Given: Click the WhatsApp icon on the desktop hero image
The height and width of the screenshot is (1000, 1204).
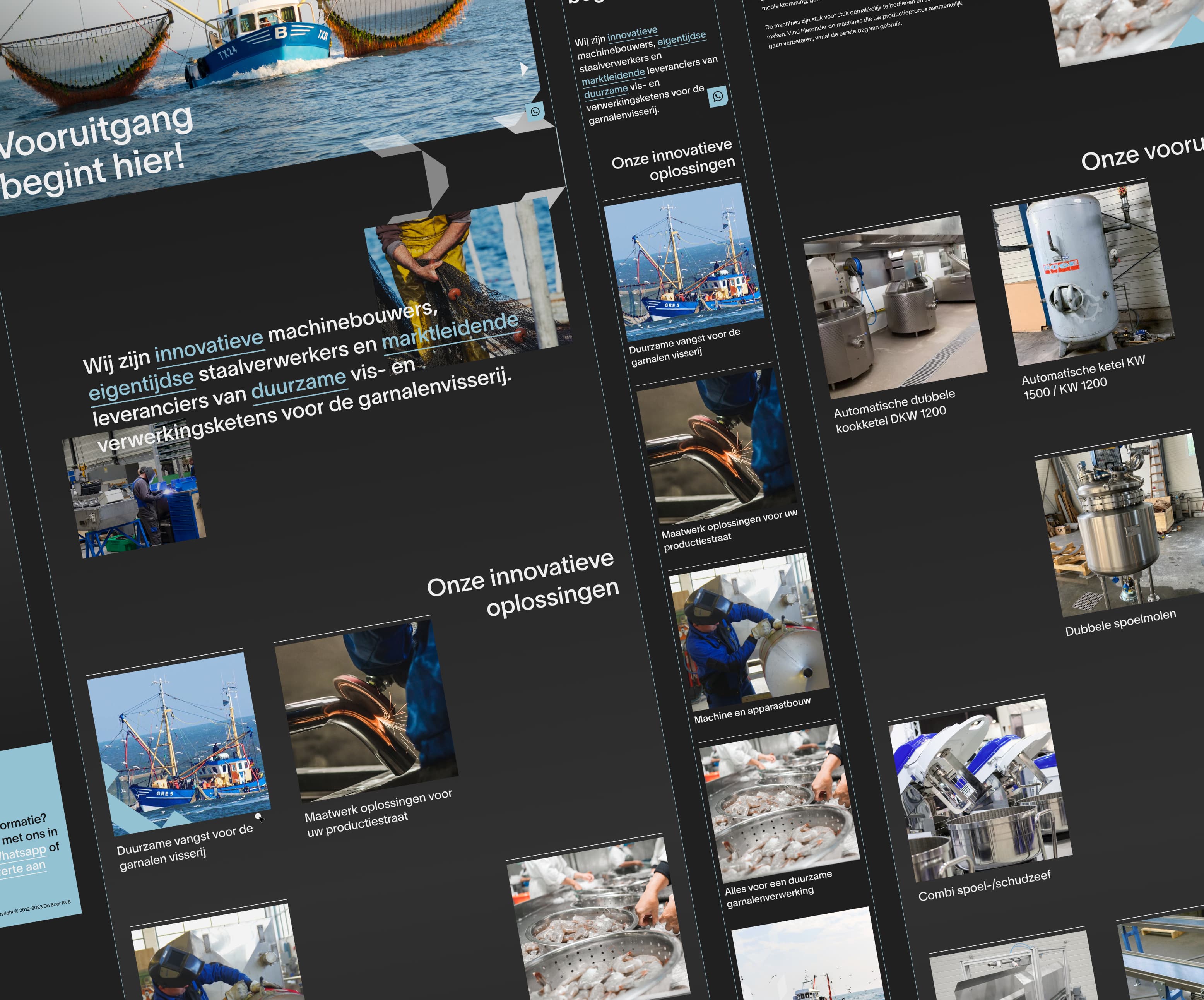Looking at the screenshot, I should [535, 111].
